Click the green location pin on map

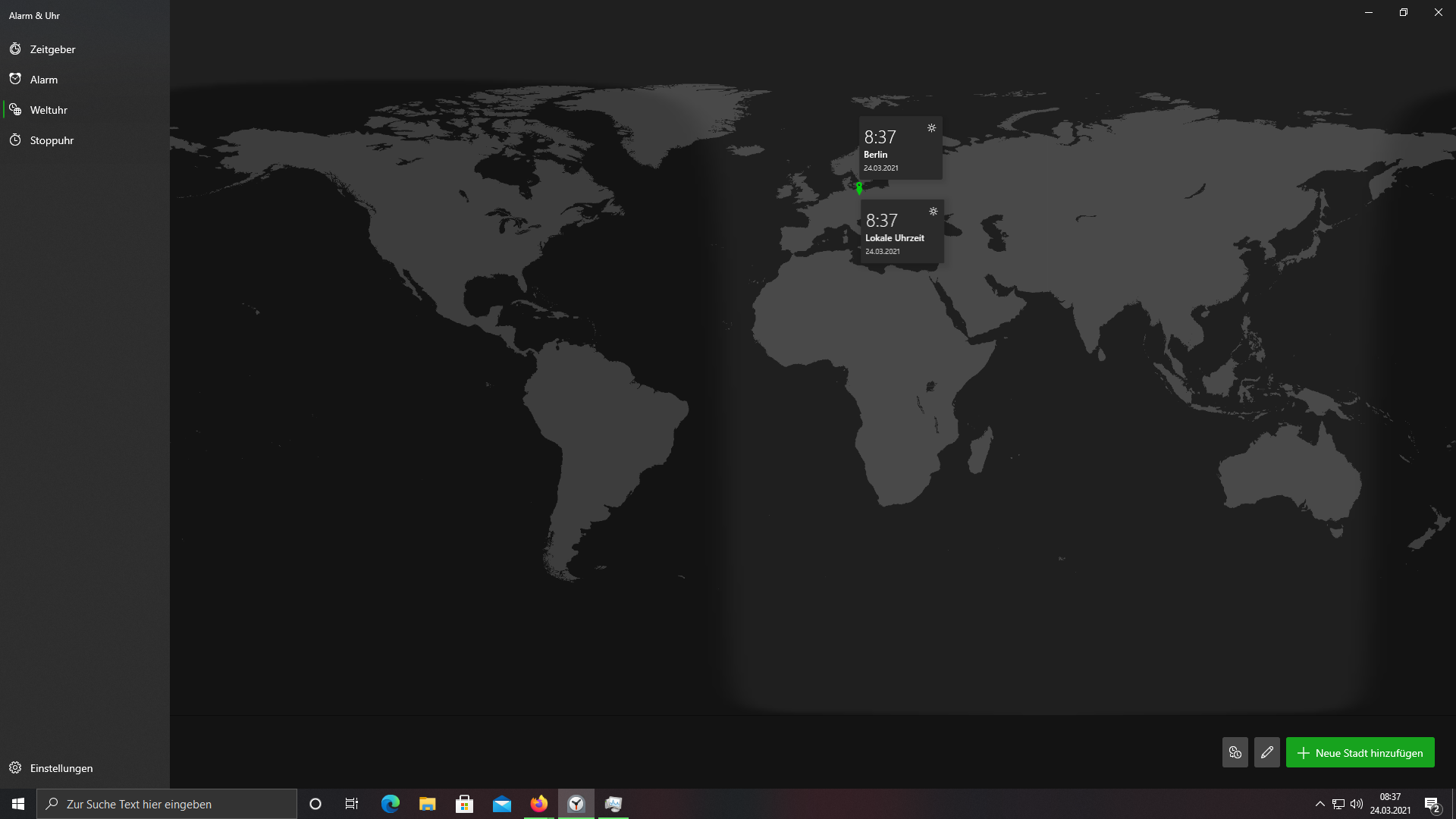(x=859, y=187)
